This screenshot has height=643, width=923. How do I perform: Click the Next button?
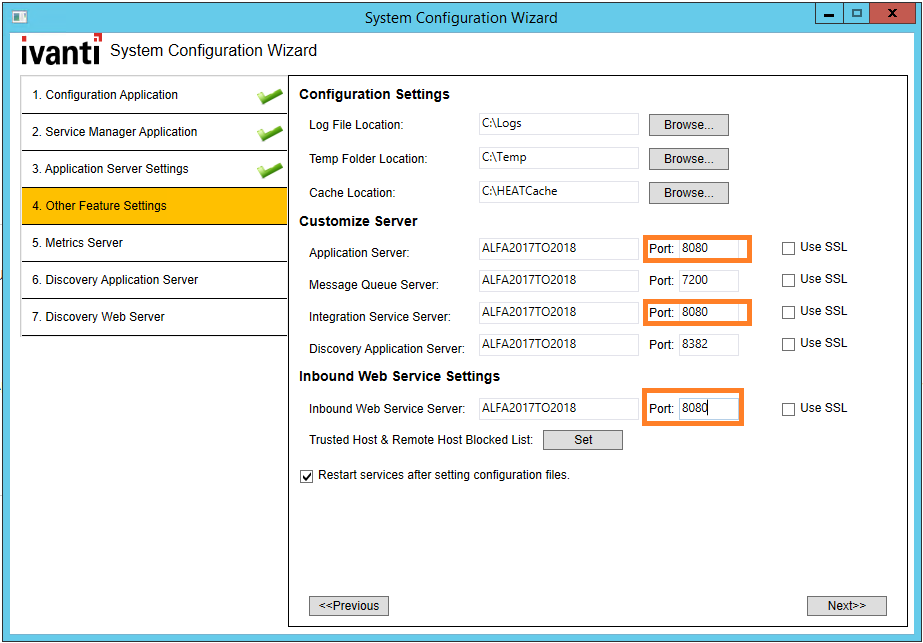point(846,605)
